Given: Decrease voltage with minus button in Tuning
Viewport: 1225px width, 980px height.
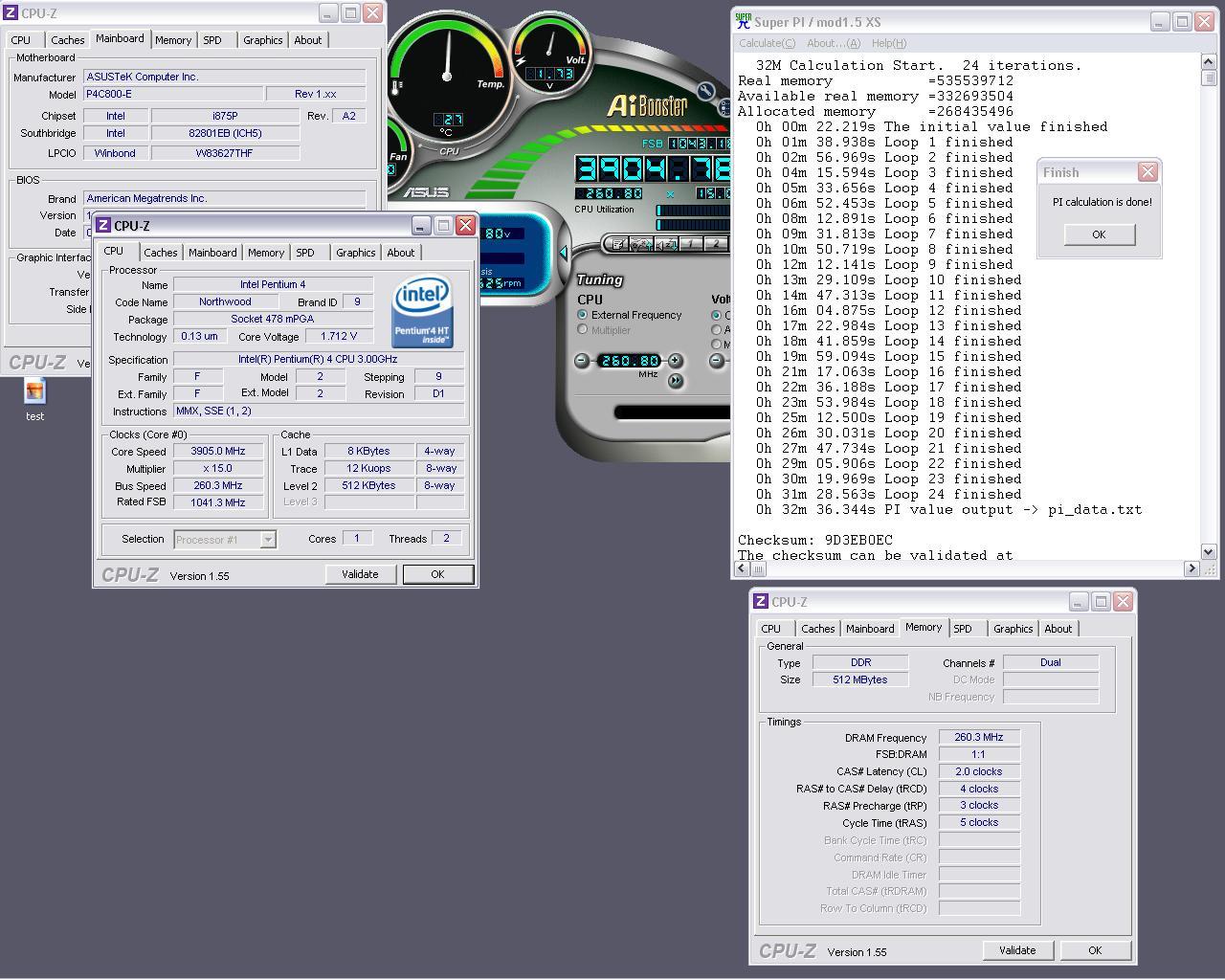Looking at the screenshot, I should [x=717, y=361].
